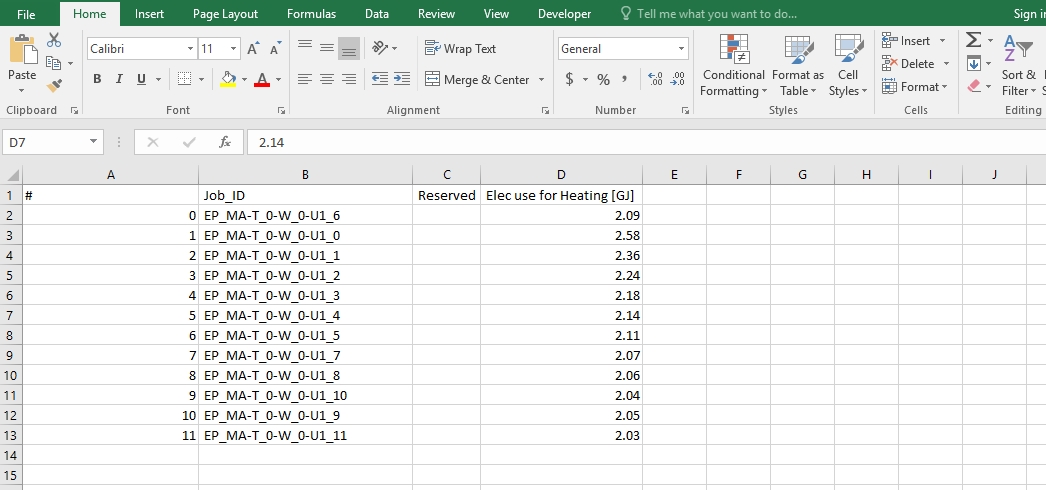Switch to the Developer tab
Screen dimensions: 1046x490
(x=564, y=14)
